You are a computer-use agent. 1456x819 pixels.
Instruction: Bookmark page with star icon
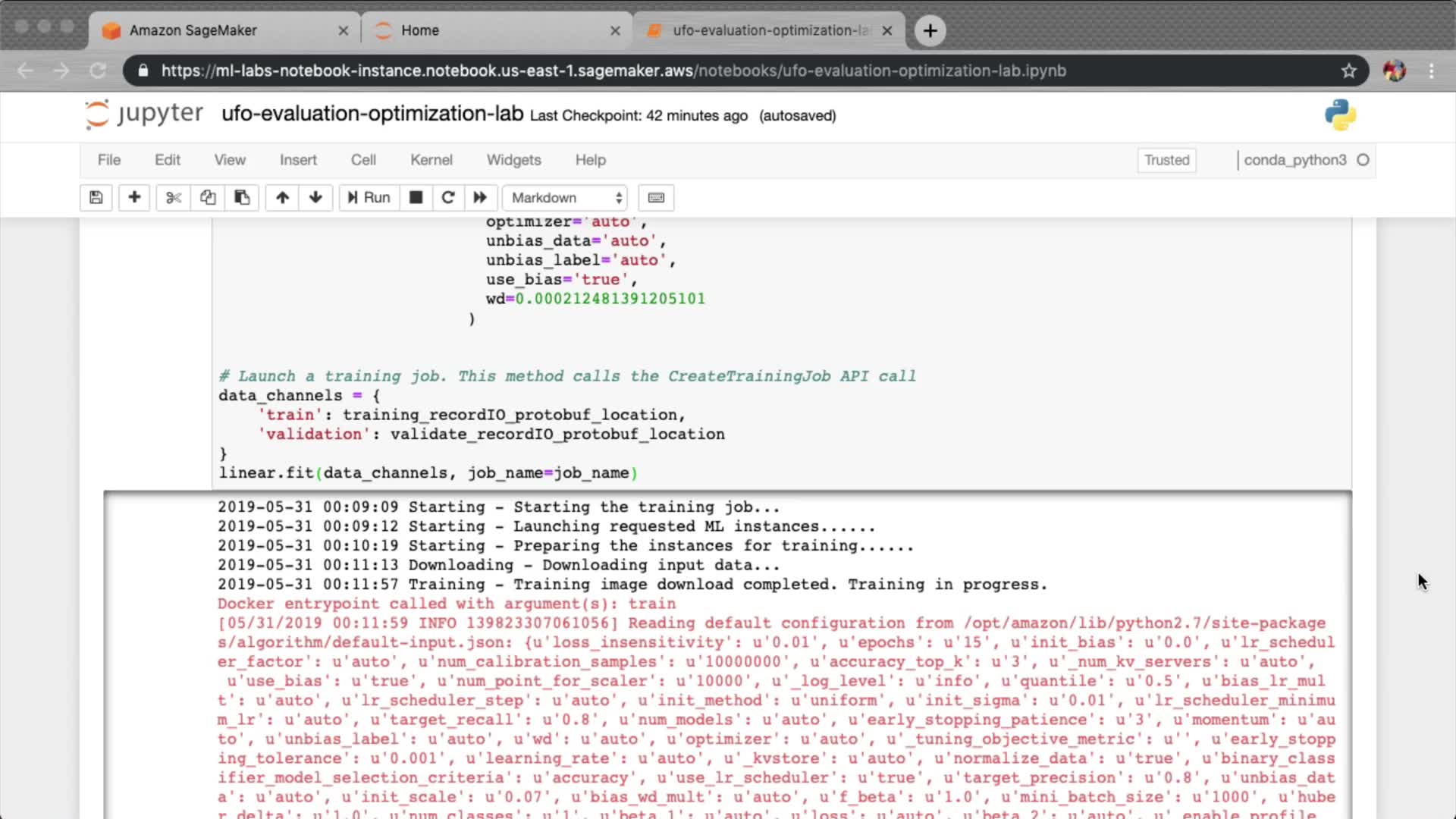(x=1348, y=71)
